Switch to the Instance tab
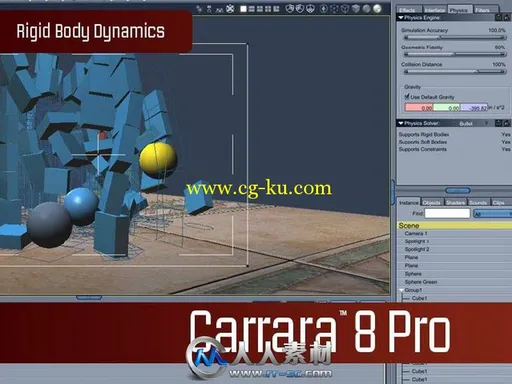Screen dimensions: 512x384 [409, 202]
